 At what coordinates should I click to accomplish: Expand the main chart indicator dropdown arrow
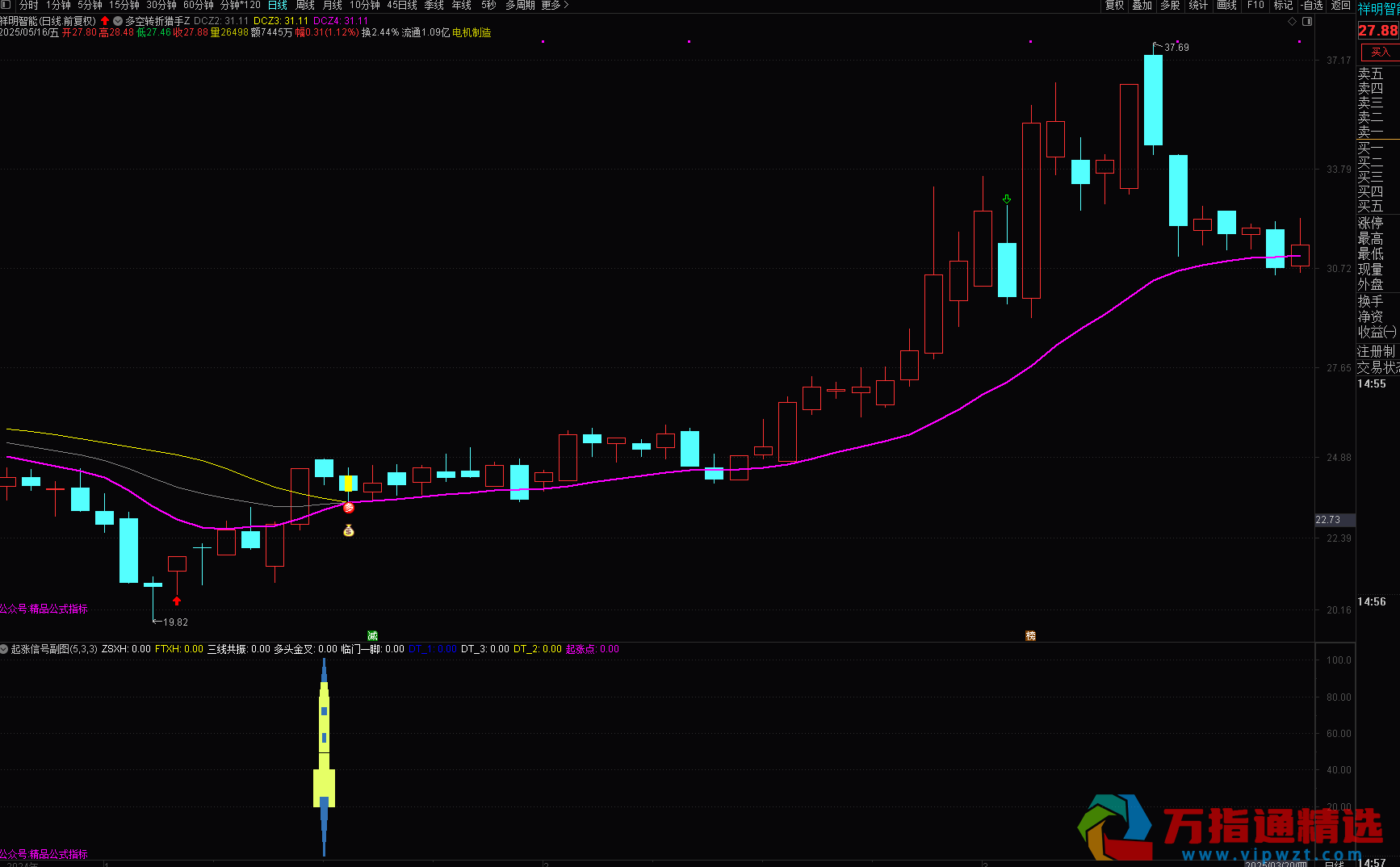coord(119,21)
